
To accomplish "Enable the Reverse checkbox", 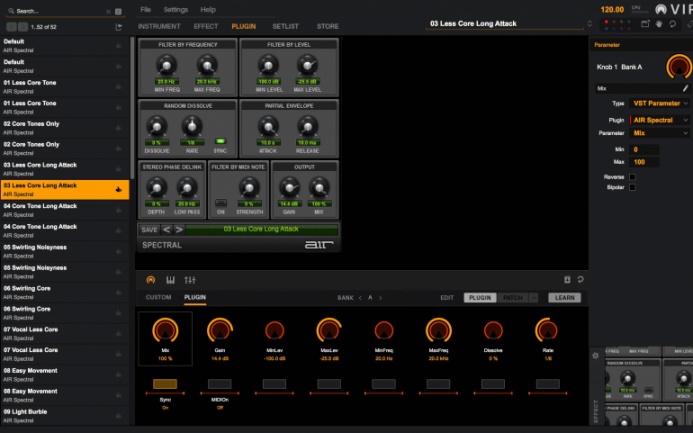I will click(632, 176).
